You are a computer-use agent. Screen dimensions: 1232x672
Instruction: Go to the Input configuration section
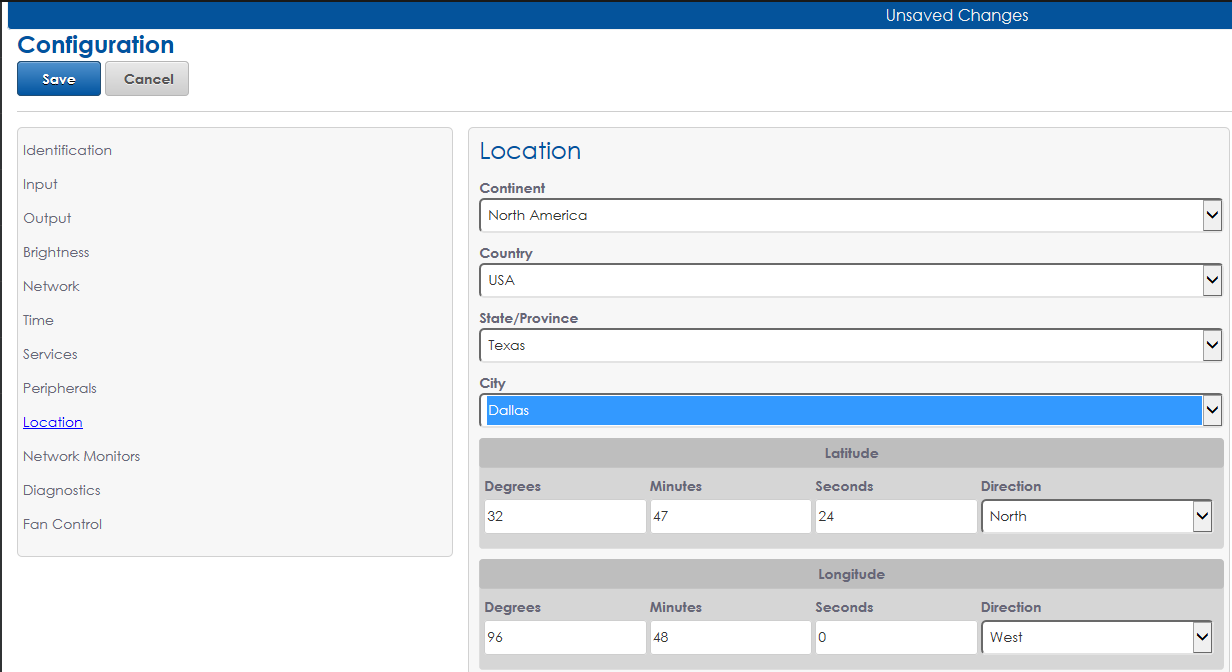(40, 184)
